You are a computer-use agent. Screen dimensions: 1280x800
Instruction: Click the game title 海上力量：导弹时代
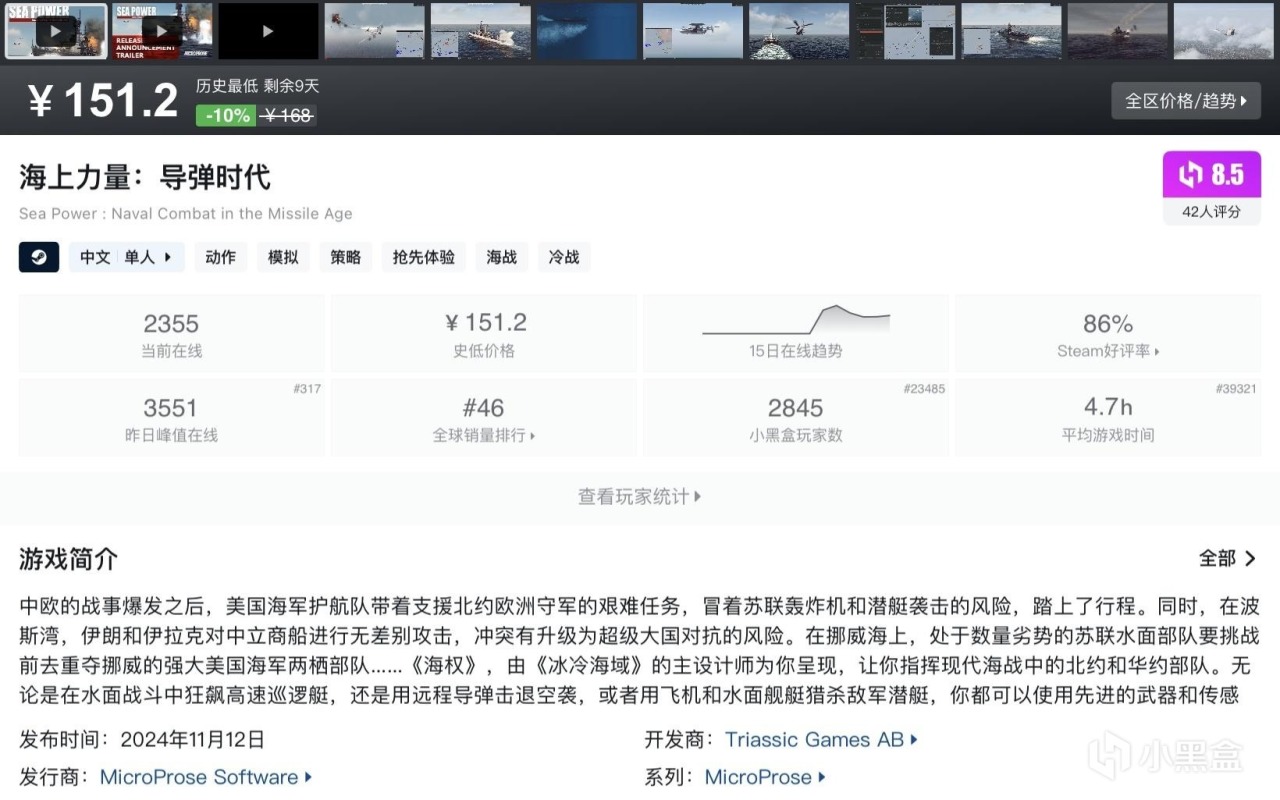145,177
